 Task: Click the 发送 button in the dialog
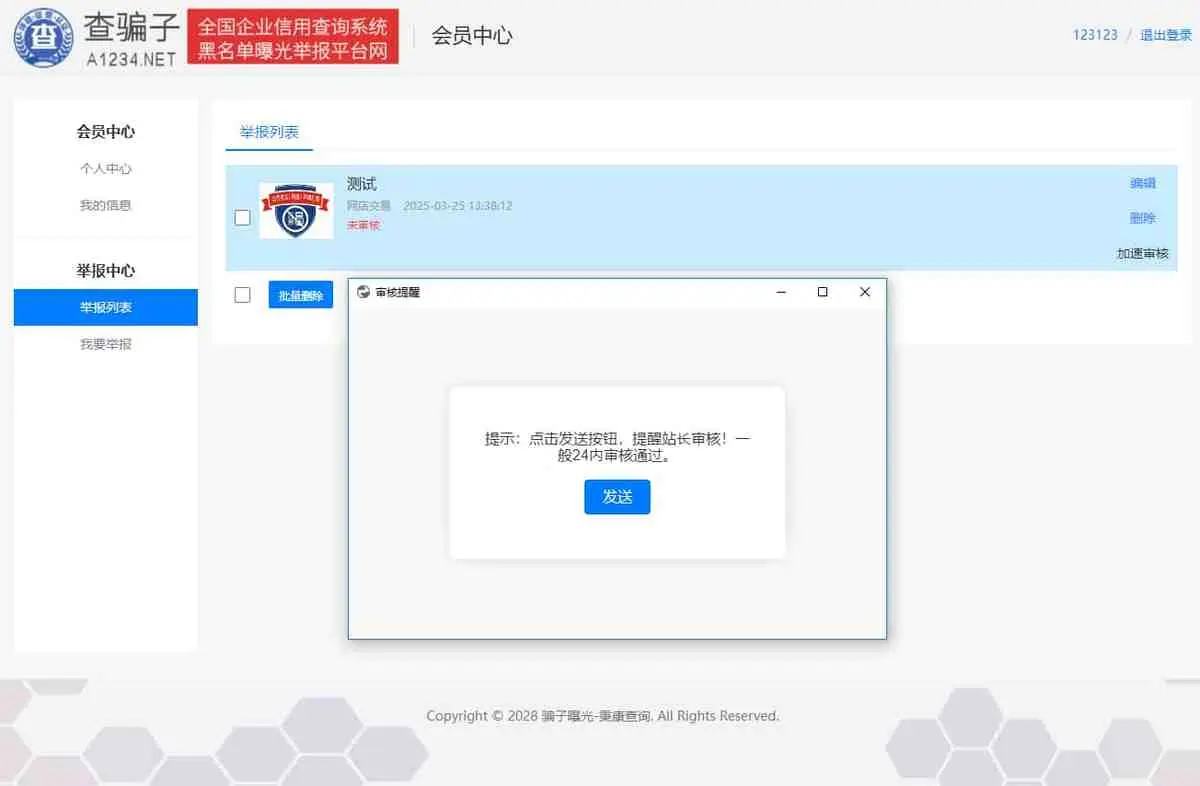[x=617, y=497]
